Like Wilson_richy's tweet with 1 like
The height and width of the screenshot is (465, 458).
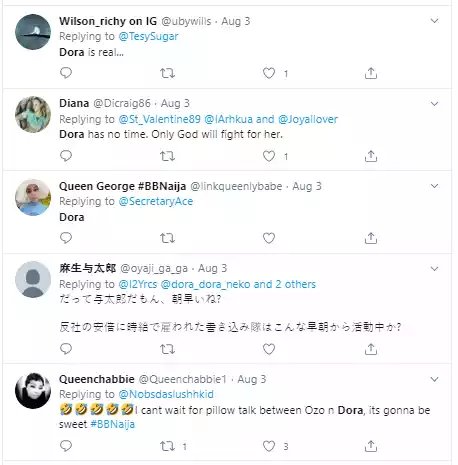(x=269, y=73)
